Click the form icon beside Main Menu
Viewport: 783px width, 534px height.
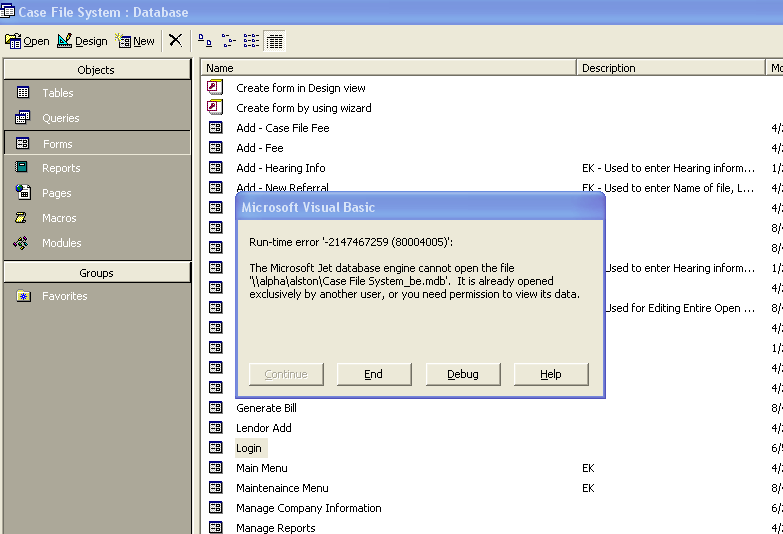pos(215,468)
